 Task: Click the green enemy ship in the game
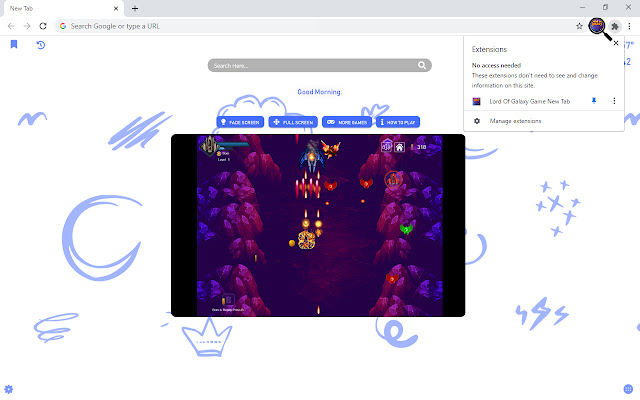point(406,229)
